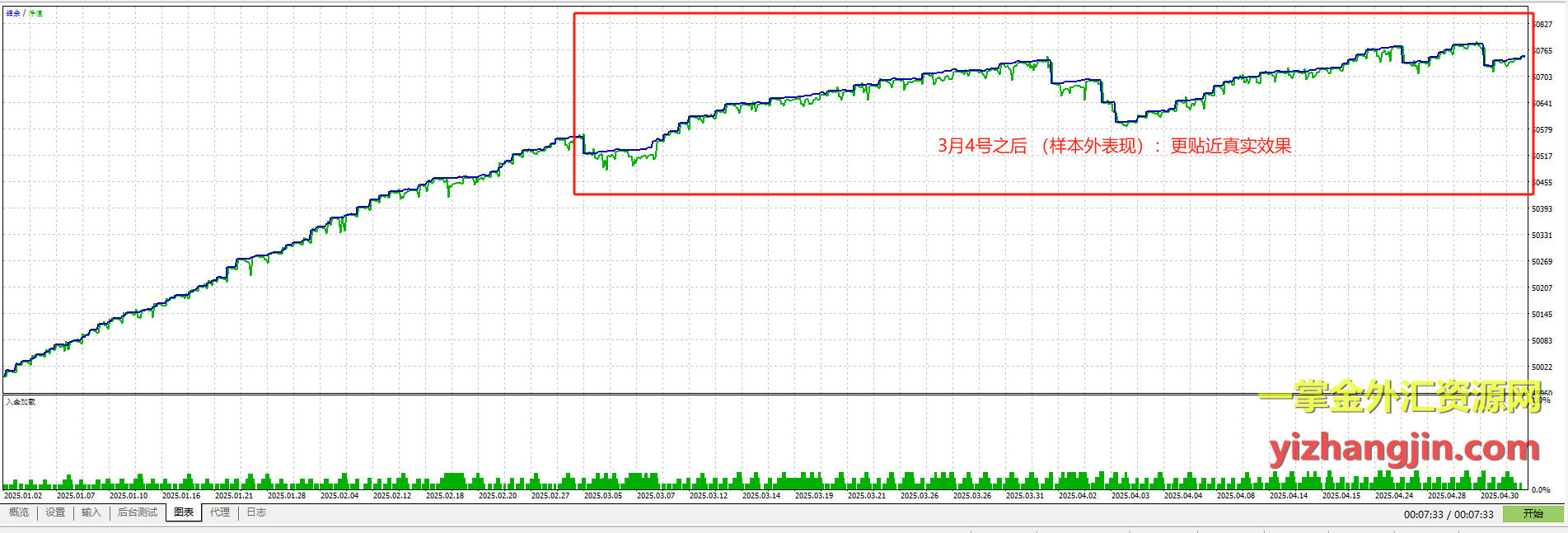Viewport: 1568px width, 533px height.
Task: Show the 日志 tab
Action: pyautogui.click(x=256, y=512)
